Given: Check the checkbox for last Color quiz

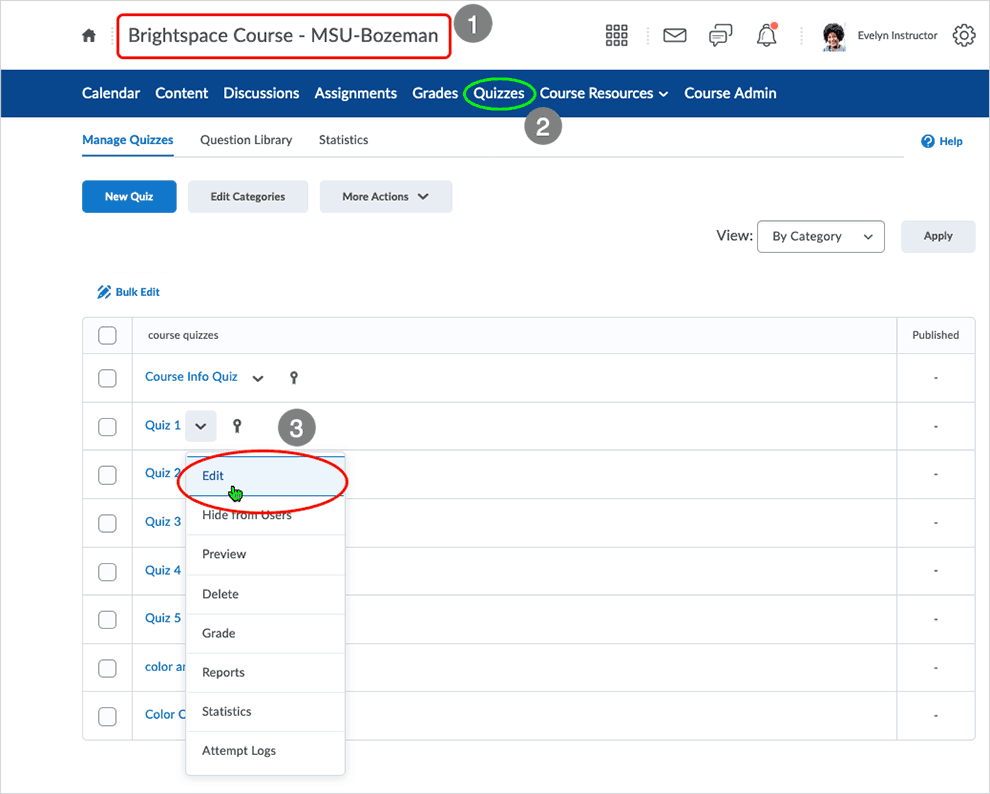Looking at the screenshot, I should [107, 716].
